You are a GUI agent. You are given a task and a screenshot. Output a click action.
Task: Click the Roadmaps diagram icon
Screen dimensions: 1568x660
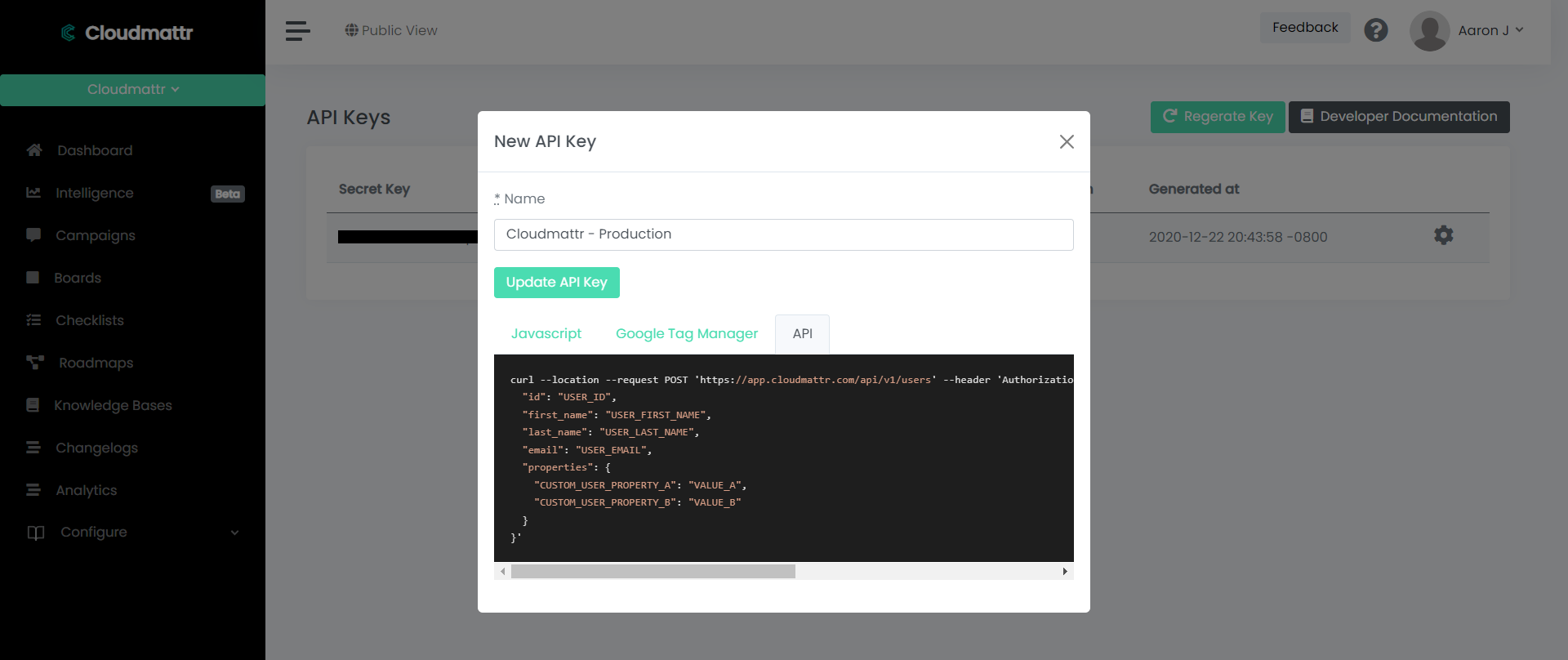[x=35, y=363]
